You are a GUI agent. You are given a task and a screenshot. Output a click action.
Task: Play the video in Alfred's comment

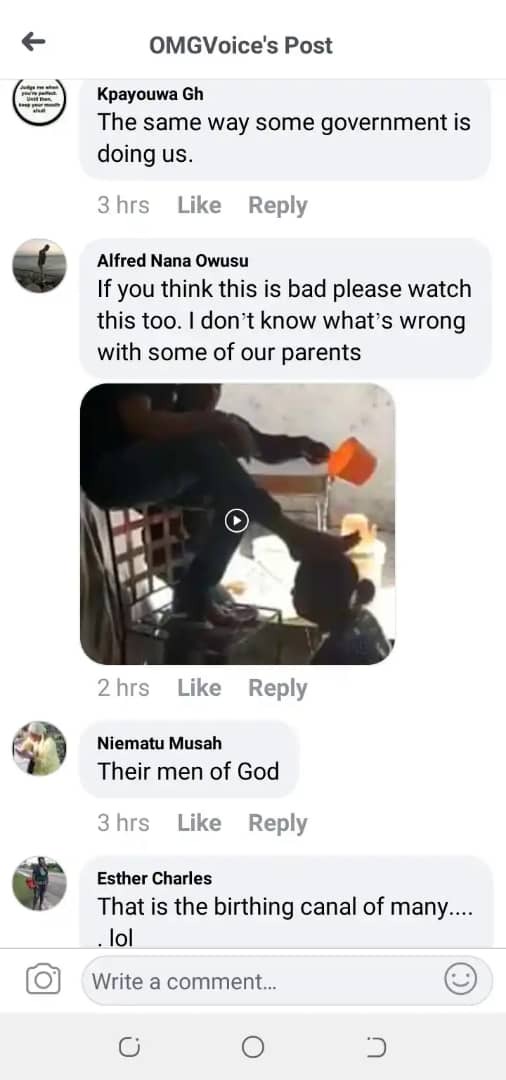237,521
